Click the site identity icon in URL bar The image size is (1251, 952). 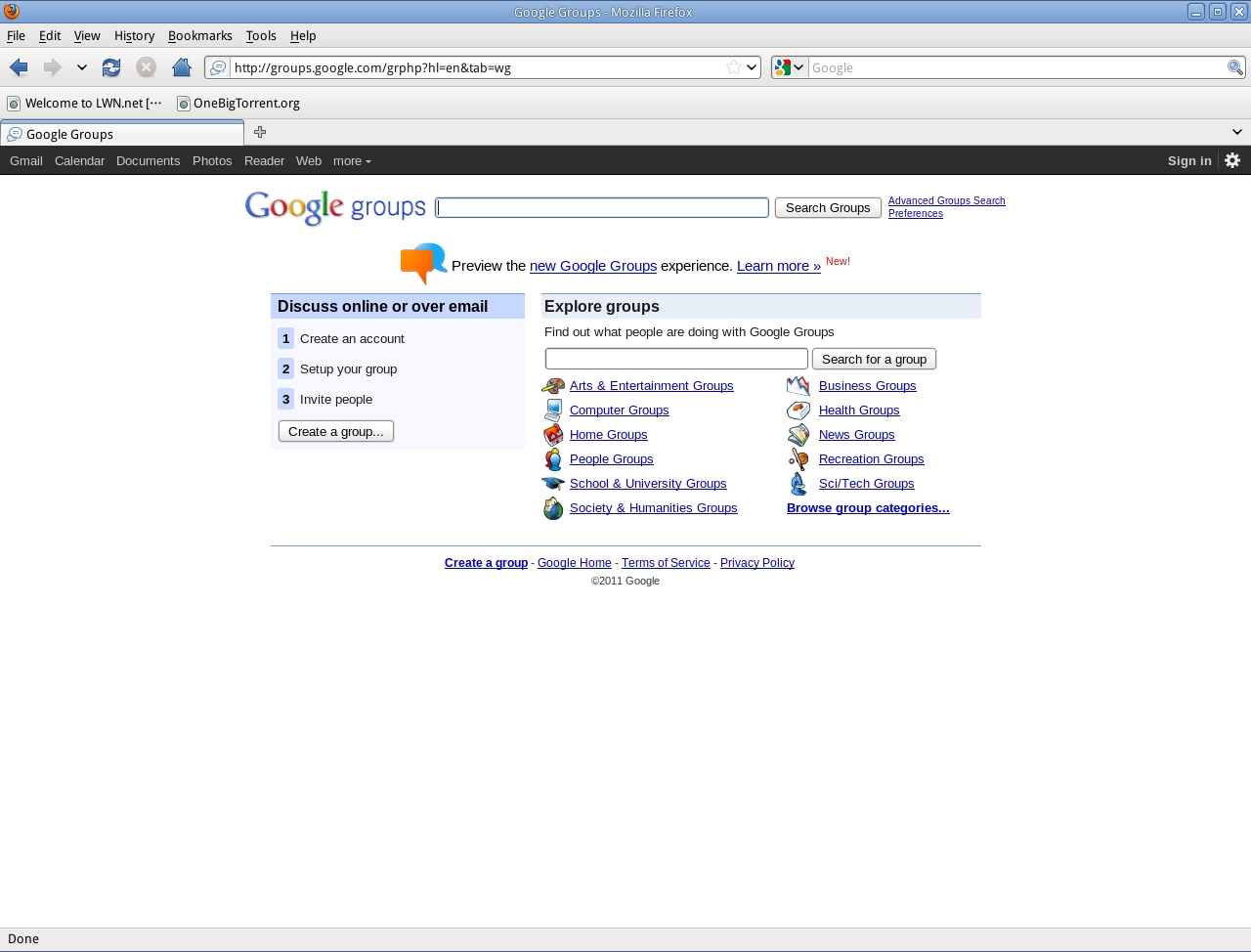pyautogui.click(x=218, y=67)
